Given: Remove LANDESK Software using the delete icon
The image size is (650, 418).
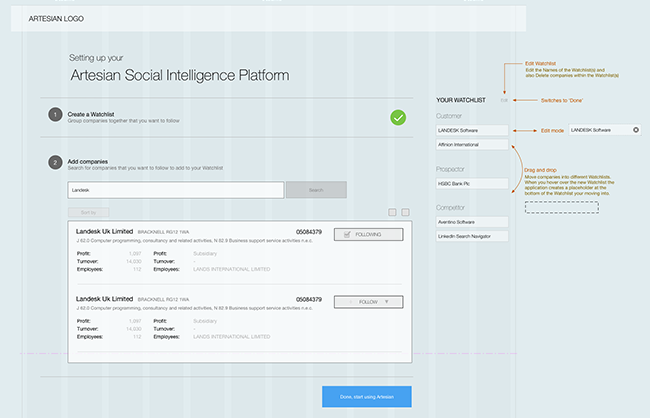Looking at the screenshot, I should pyautogui.click(x=635, y=130).
